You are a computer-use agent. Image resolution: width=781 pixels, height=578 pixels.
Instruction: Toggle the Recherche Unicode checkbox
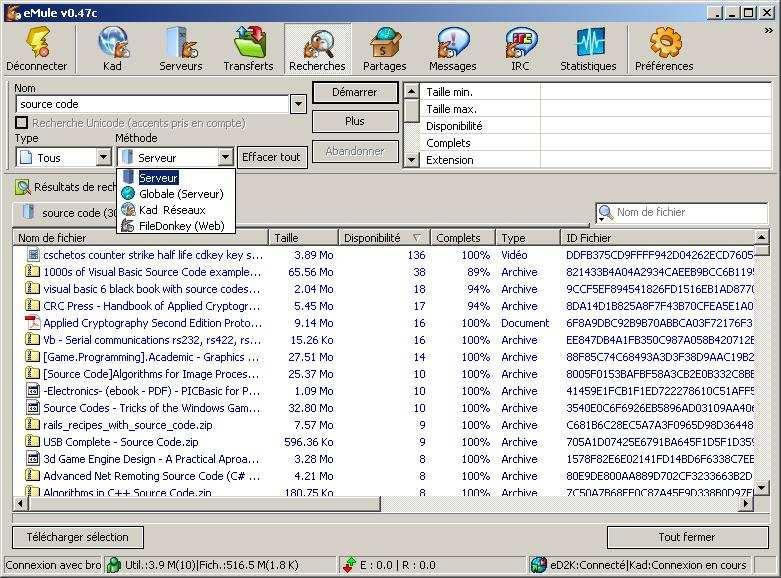(21, 123)
